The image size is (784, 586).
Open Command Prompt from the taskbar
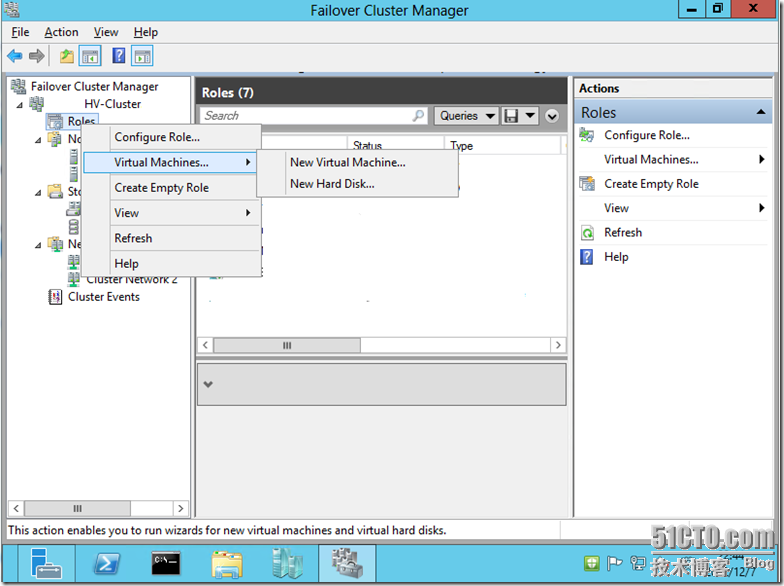coord(166,564)
